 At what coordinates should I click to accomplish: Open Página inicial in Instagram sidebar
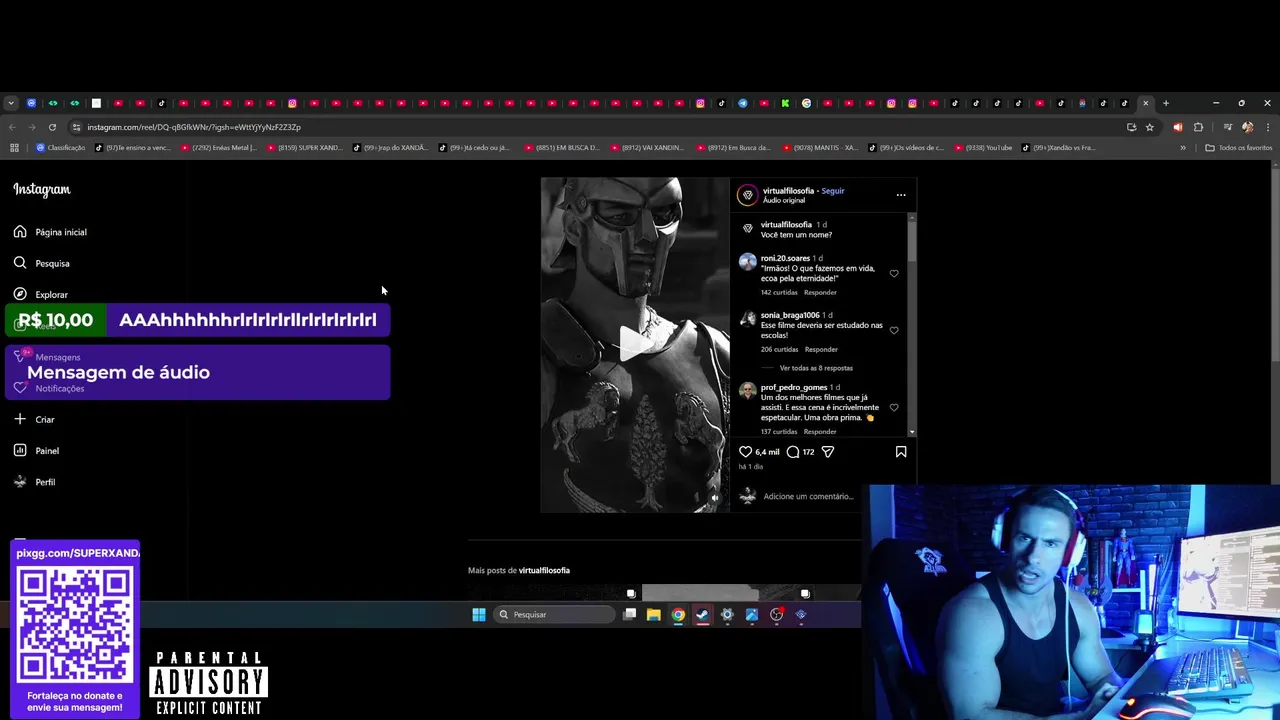point(50,232)
